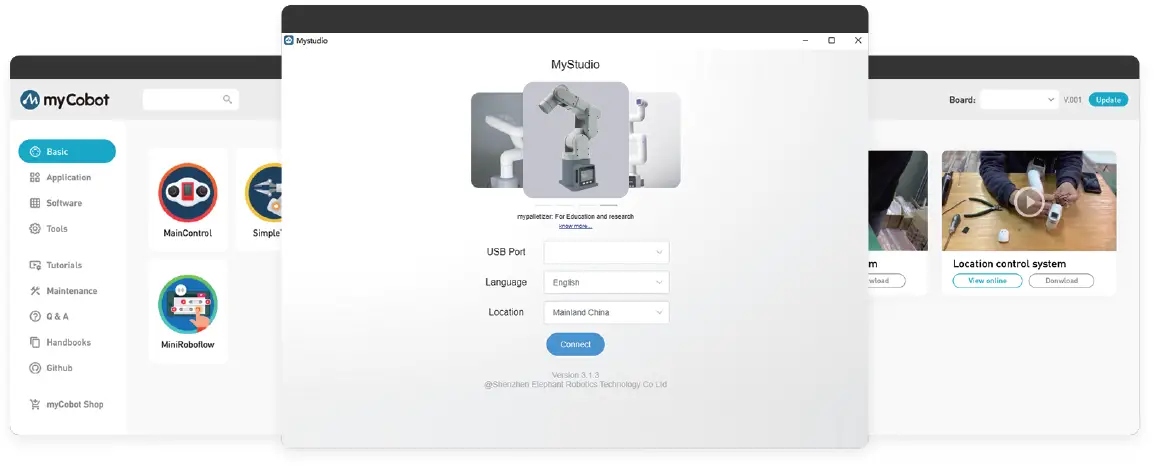Click the myCobot Shop cart icon
1172x472 pixels.
[34, 405]
